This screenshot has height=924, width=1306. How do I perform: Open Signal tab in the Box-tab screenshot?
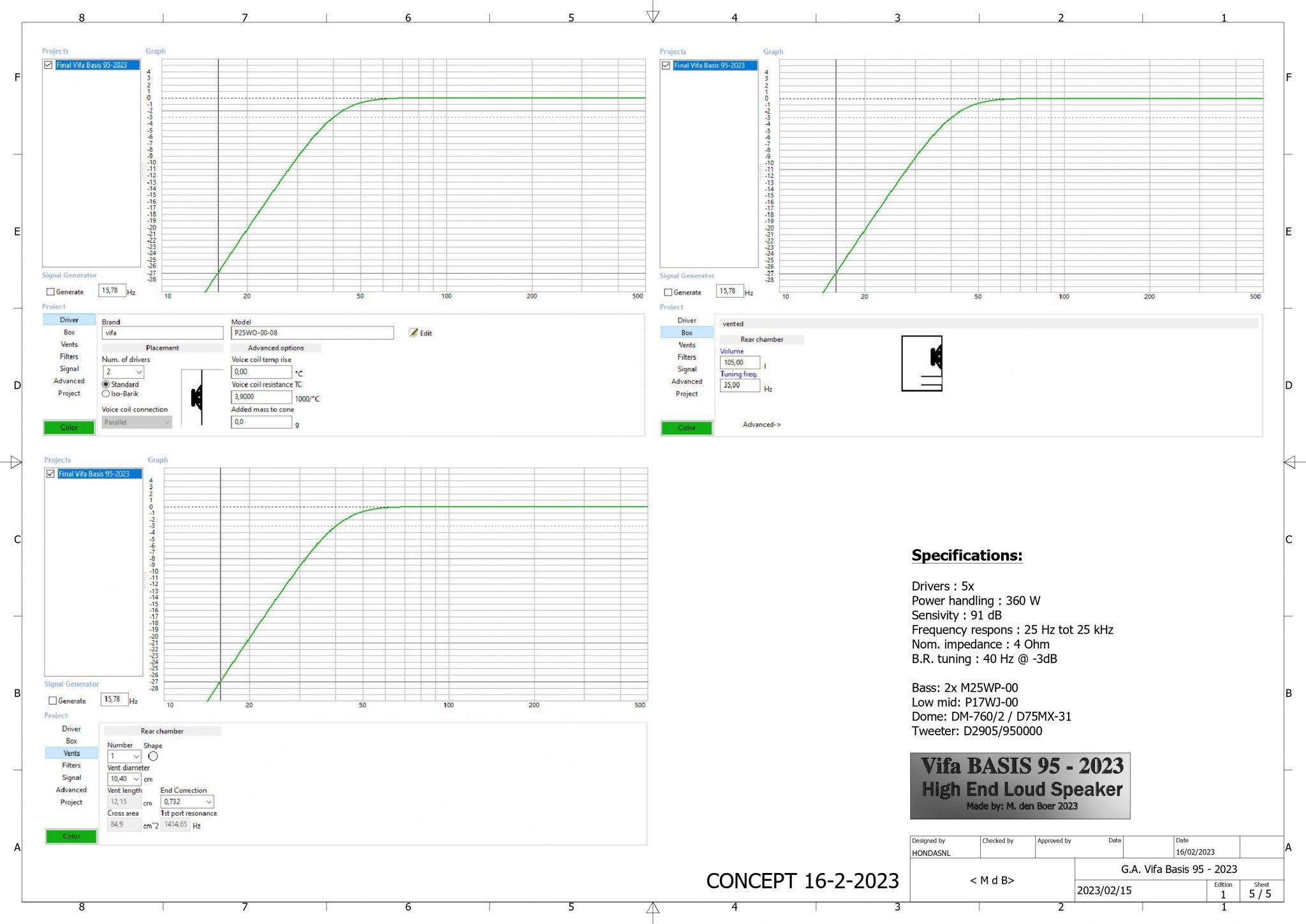687,369
